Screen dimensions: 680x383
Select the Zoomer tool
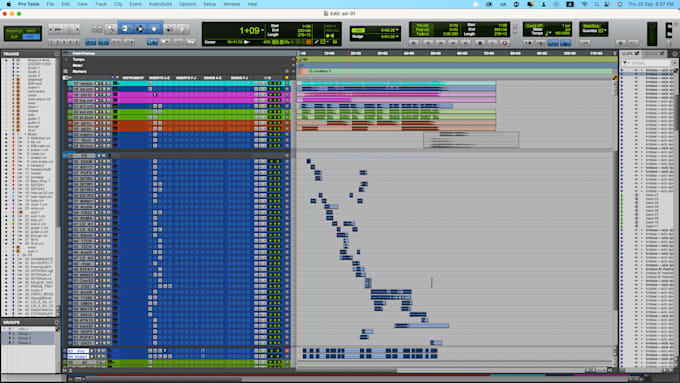coord(111,29)
